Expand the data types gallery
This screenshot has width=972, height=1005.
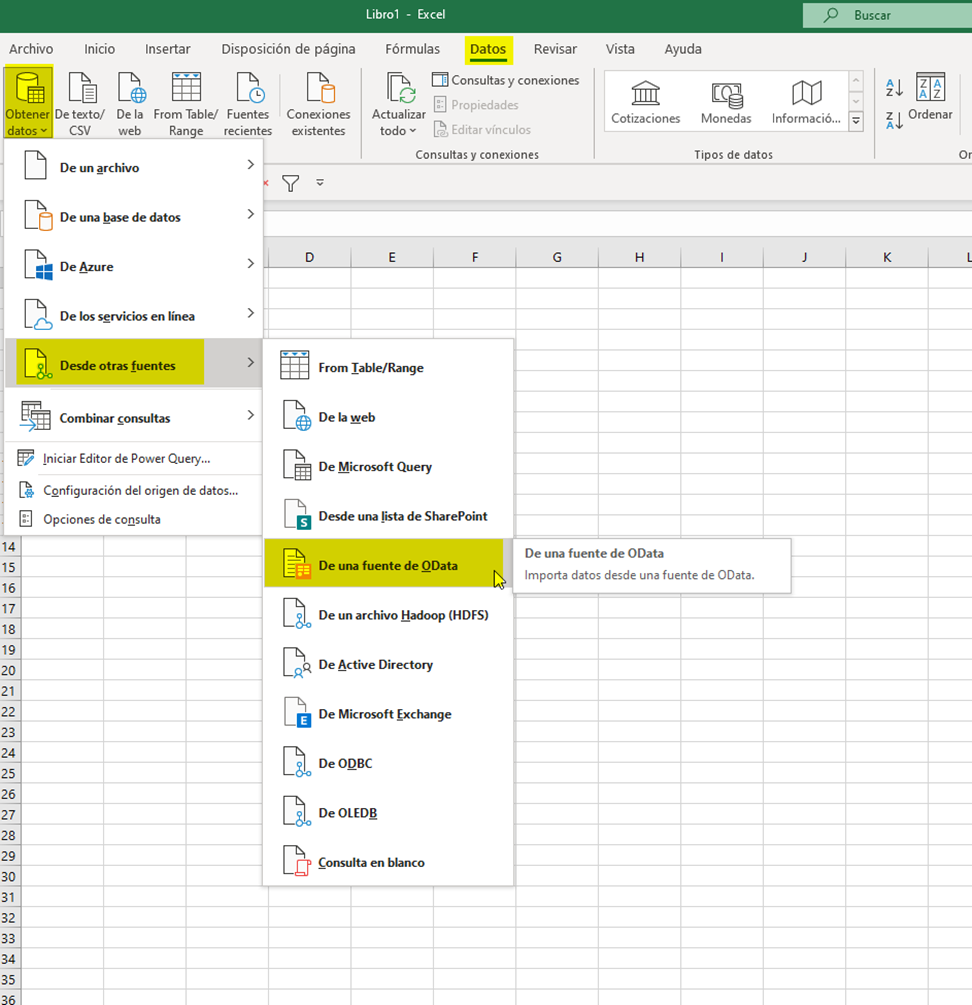click(x=856, y=121)
